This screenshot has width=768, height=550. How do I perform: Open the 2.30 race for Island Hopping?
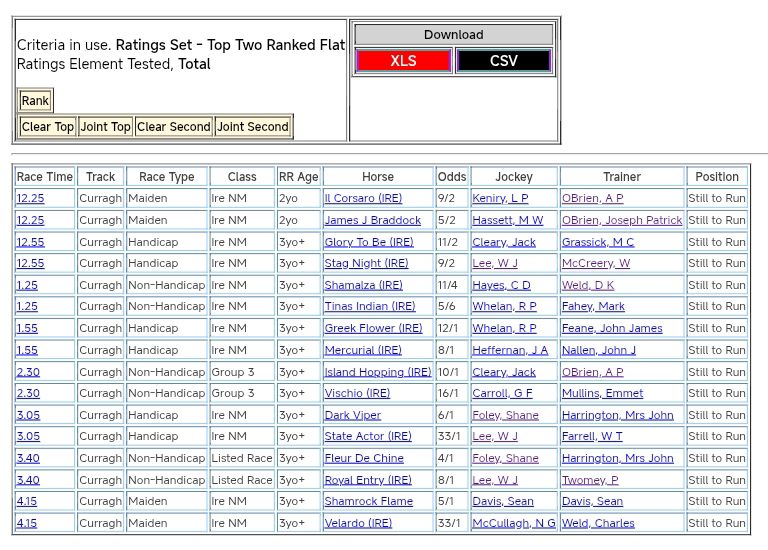[x=29, y=372]
